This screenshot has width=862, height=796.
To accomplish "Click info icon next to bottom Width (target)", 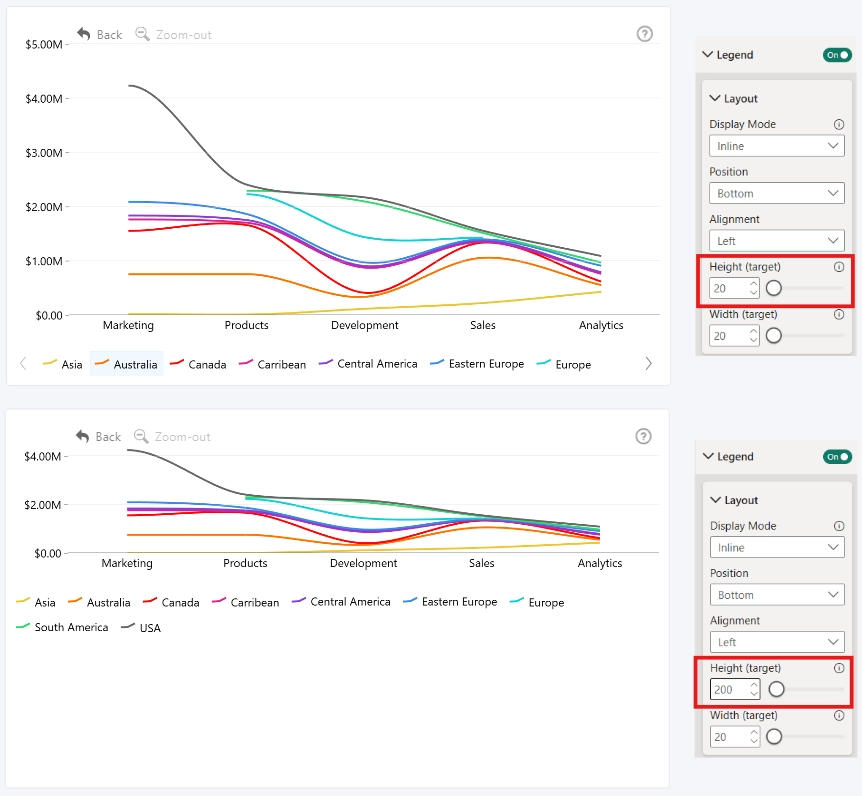I will point(838,715).
